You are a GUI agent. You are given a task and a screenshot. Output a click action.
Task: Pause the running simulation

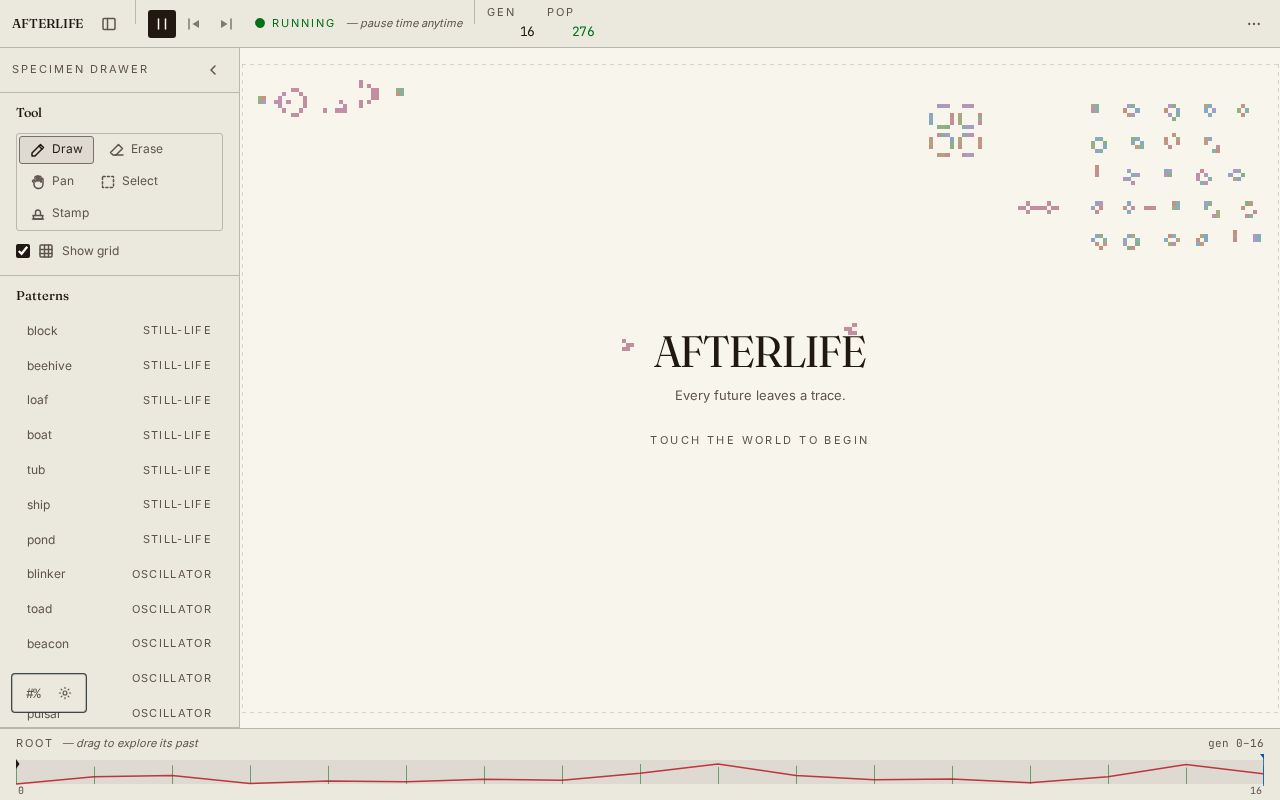162,24
